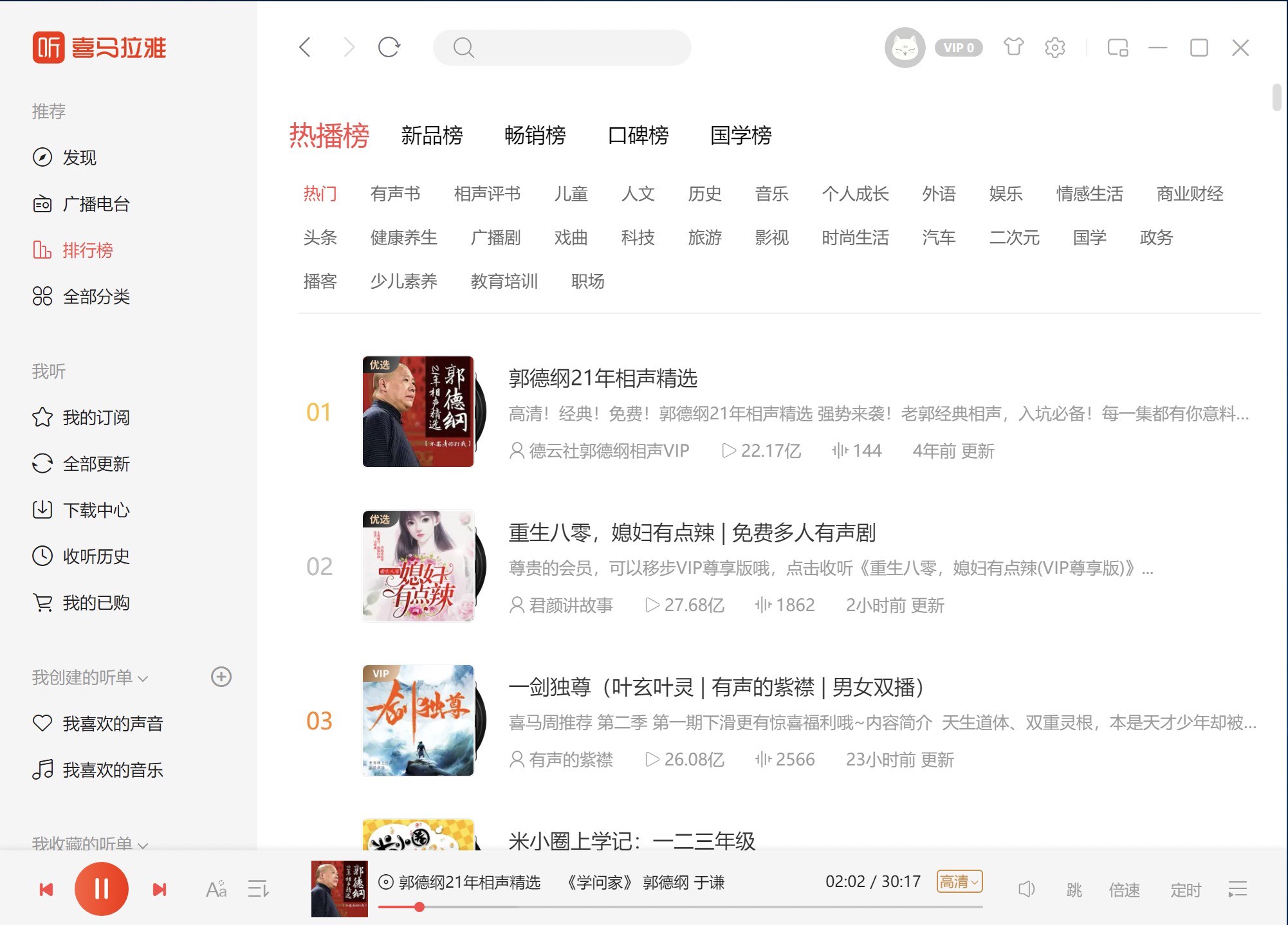Pause playback with the red pause button
The image size is (1288, 925).
coord(101,890)
